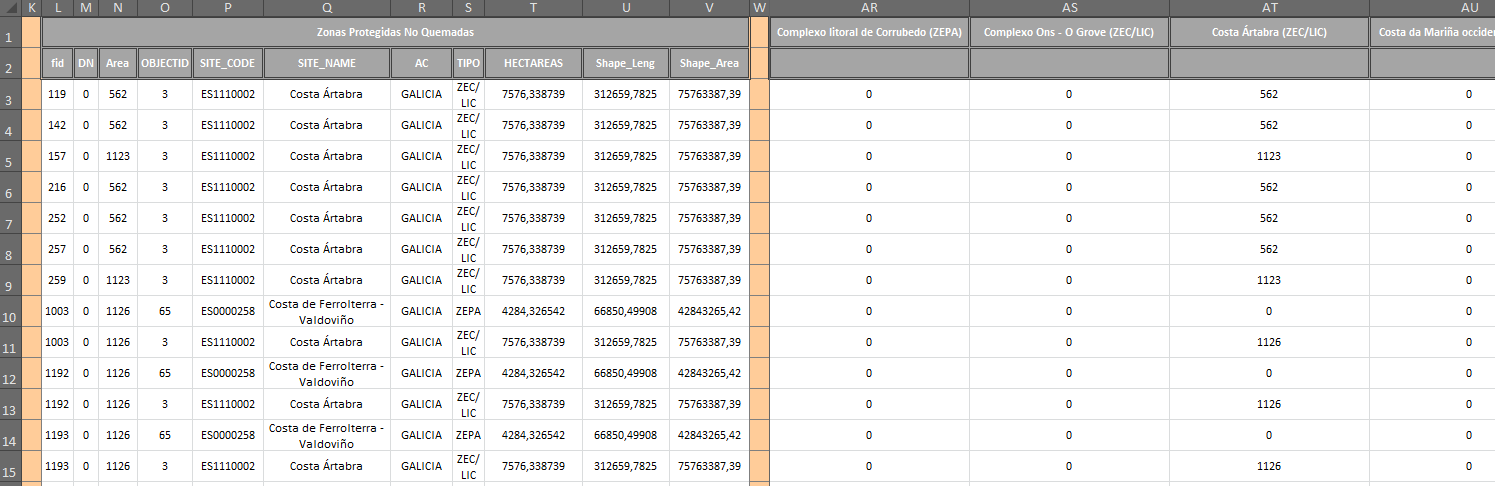
Task: Click column letter Q header
Action: (327, 8)
